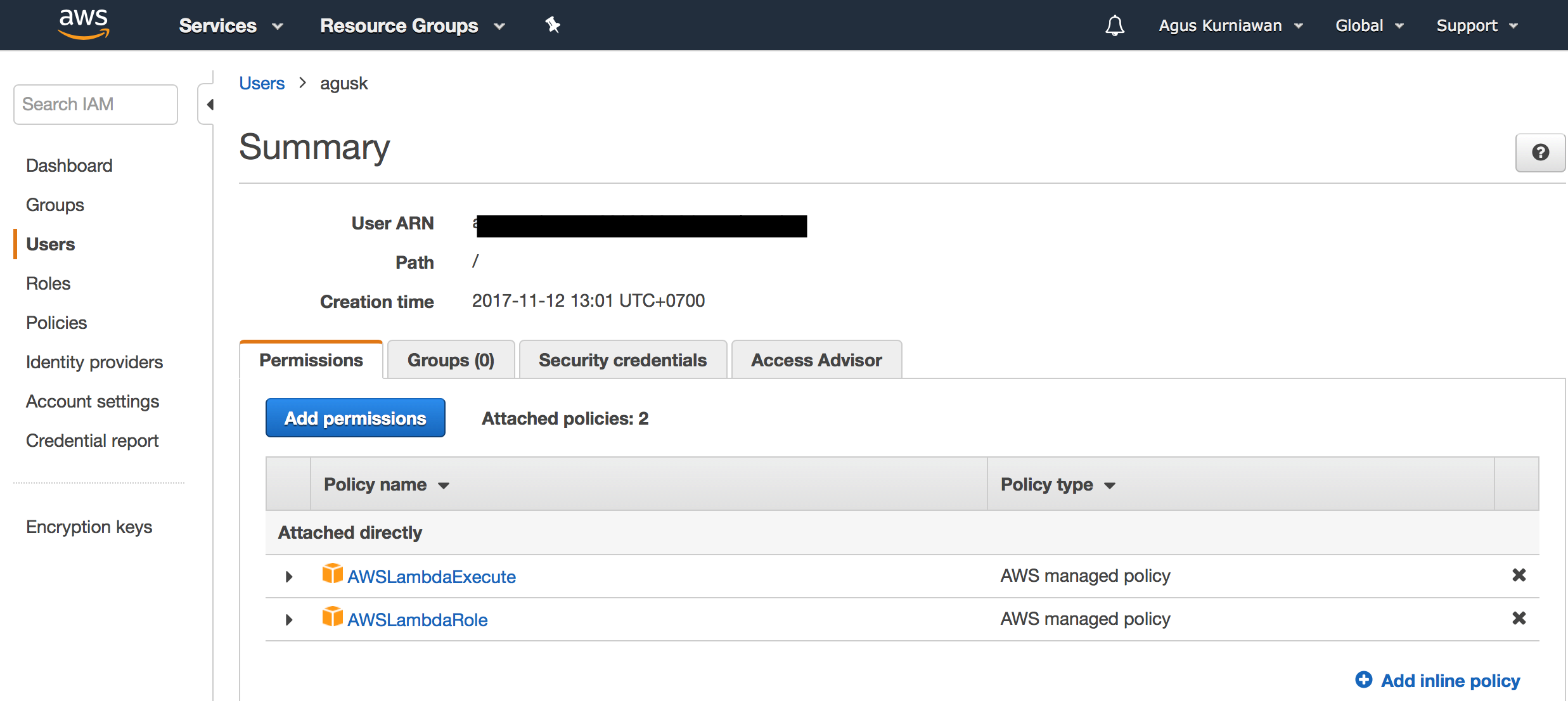
Task: Open the Security credentials tab
Action: 622,360
